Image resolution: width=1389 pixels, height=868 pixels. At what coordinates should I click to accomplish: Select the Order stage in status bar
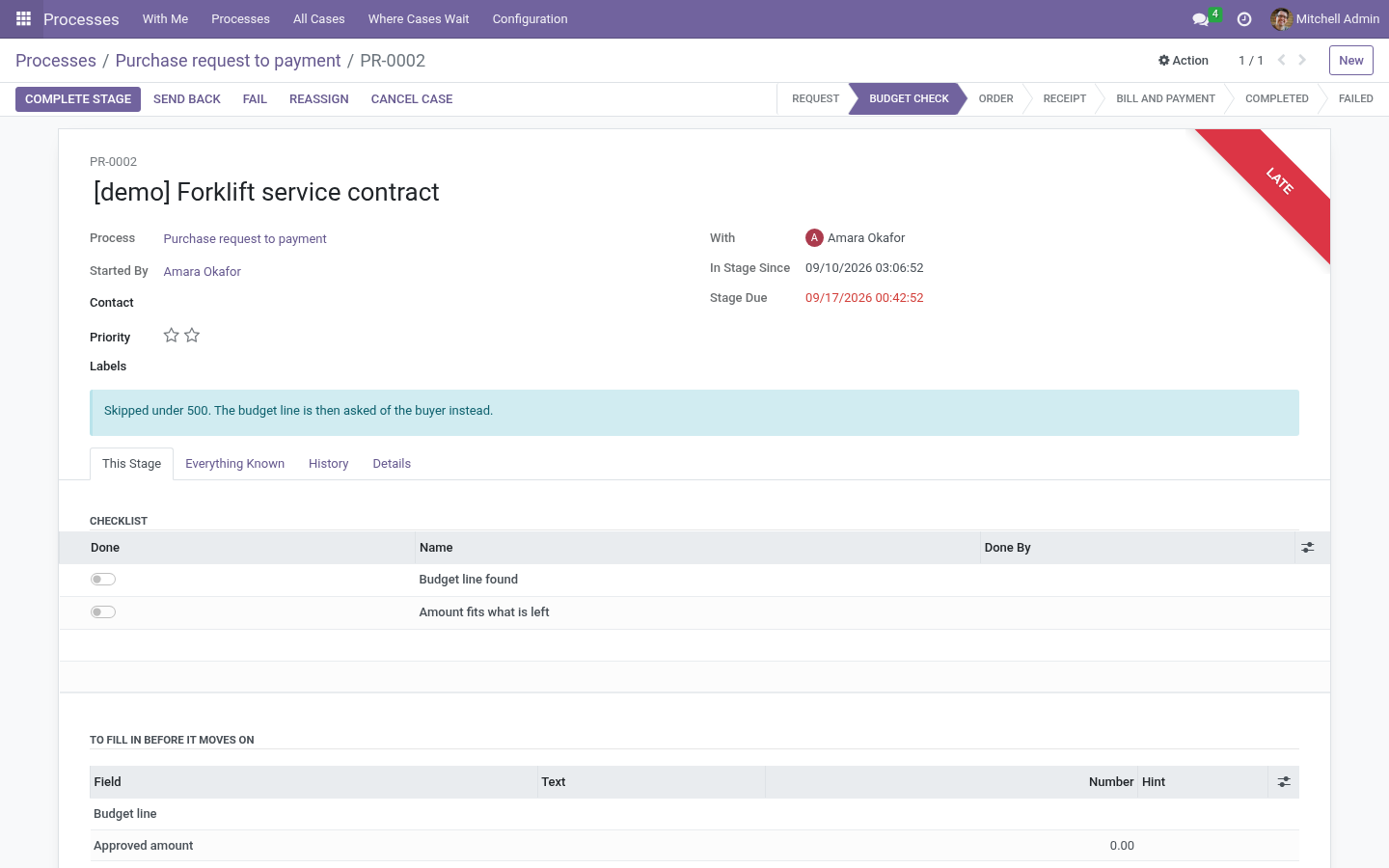[x=995, y=98]
